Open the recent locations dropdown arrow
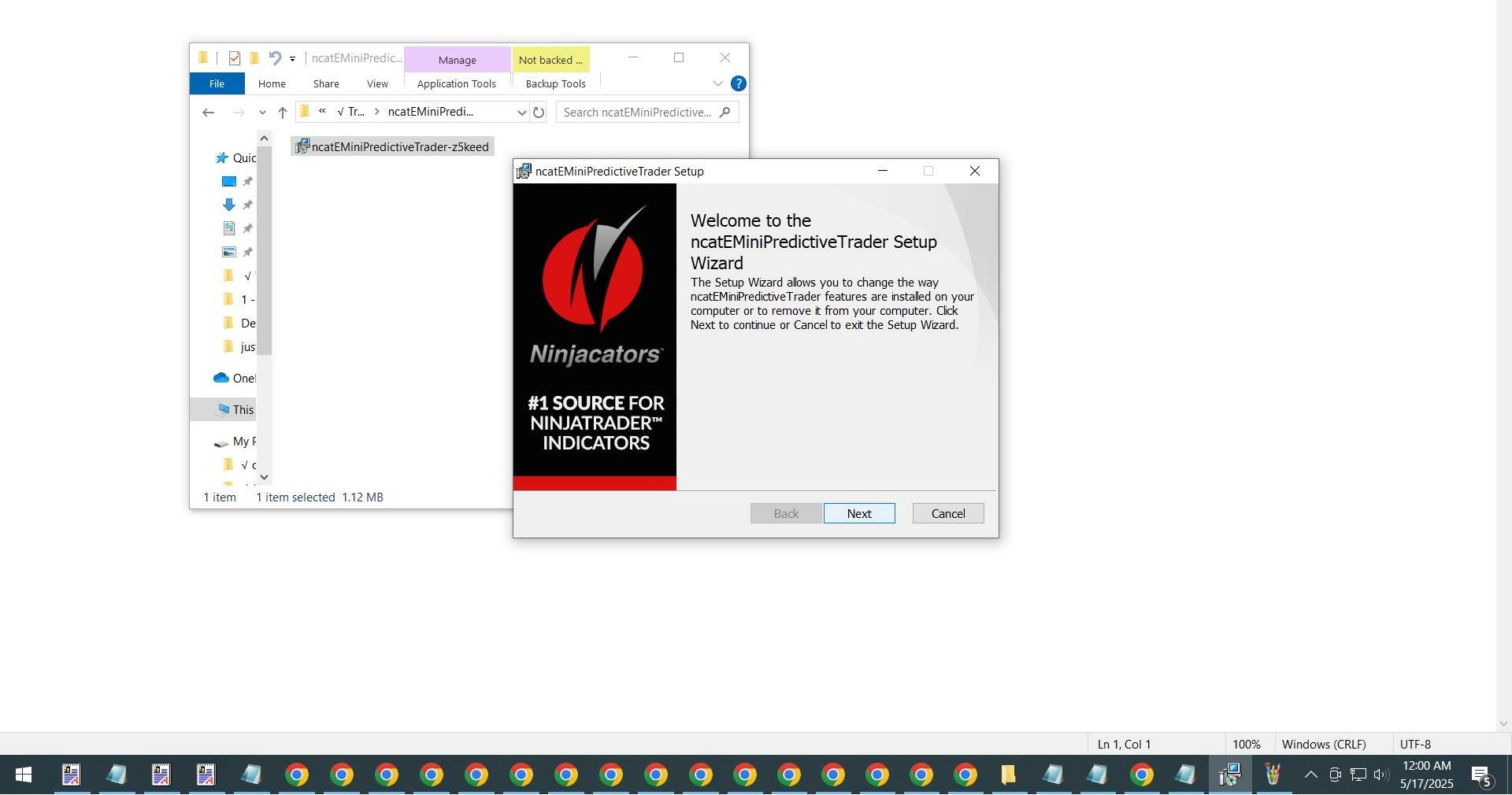 (x=262, y=113)
